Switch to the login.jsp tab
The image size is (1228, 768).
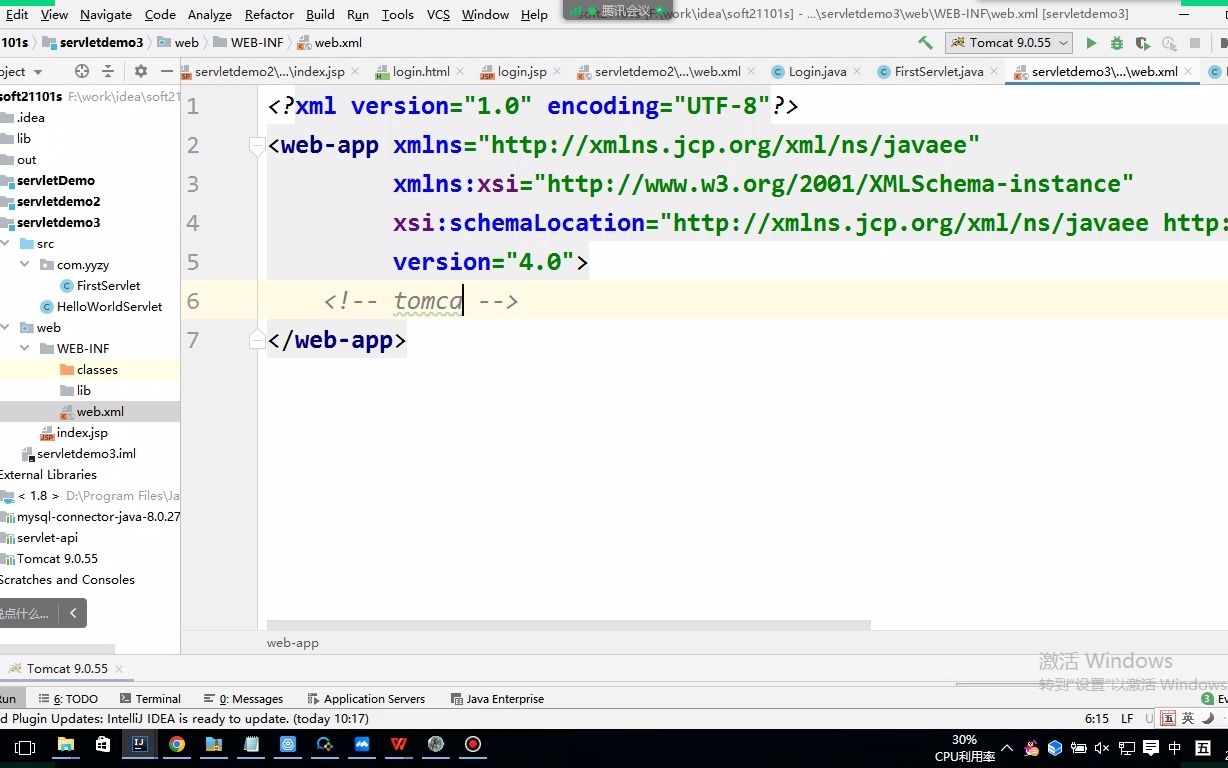coord(522,71)
